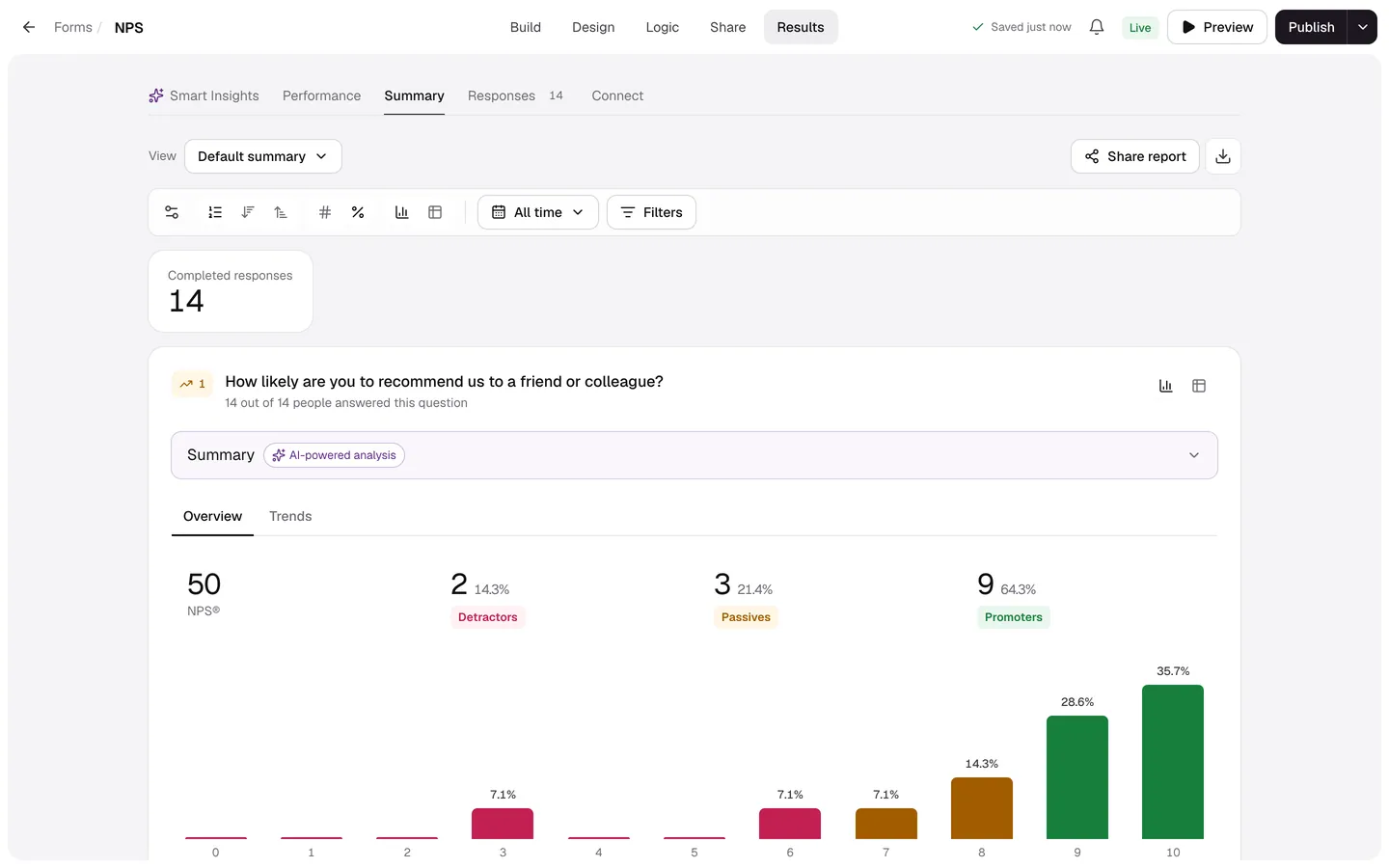Switch to the Build tab
This screenshot has height=868, width=1389.
pyautogui.click(x=526, y=27)
